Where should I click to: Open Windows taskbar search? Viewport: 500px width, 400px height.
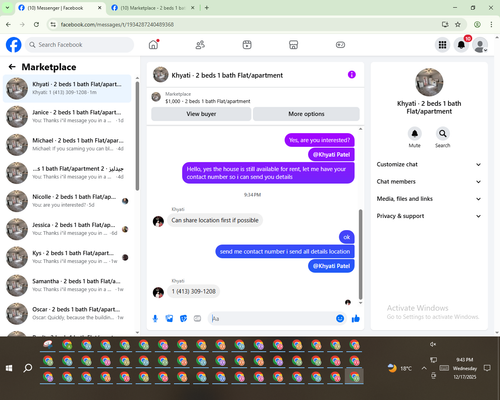point(28,368)
